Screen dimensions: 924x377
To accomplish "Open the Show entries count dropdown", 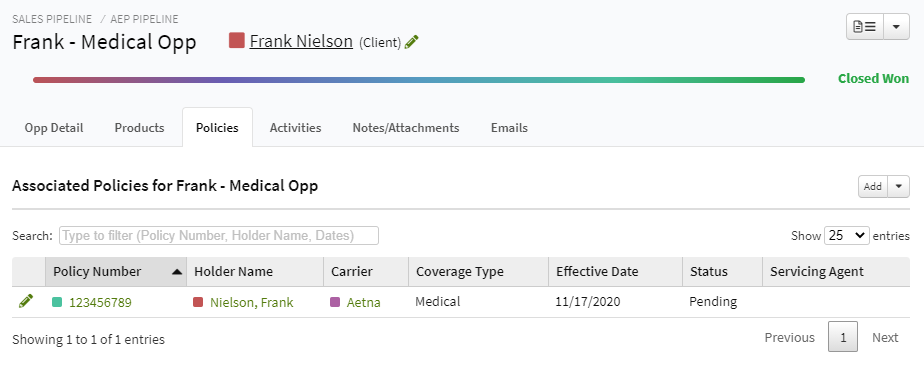I will point(847,236).
